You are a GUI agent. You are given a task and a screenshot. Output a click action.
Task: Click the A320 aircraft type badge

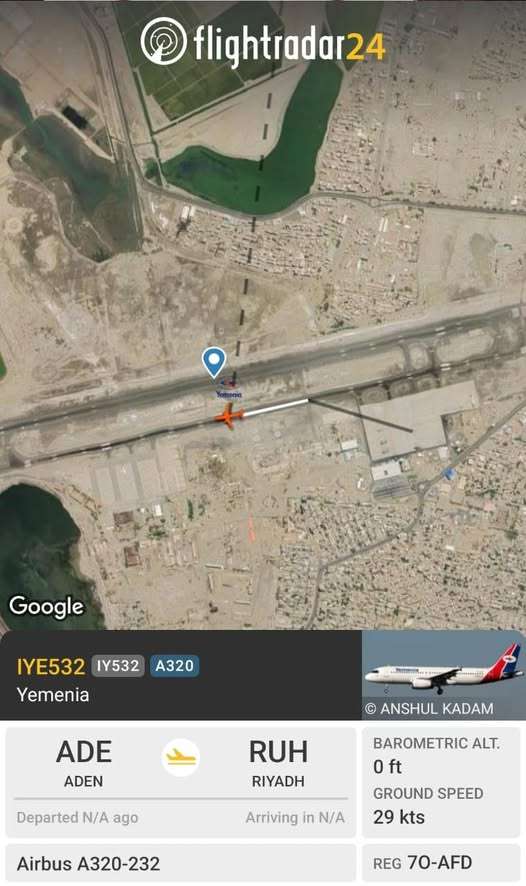click(174, 666)
